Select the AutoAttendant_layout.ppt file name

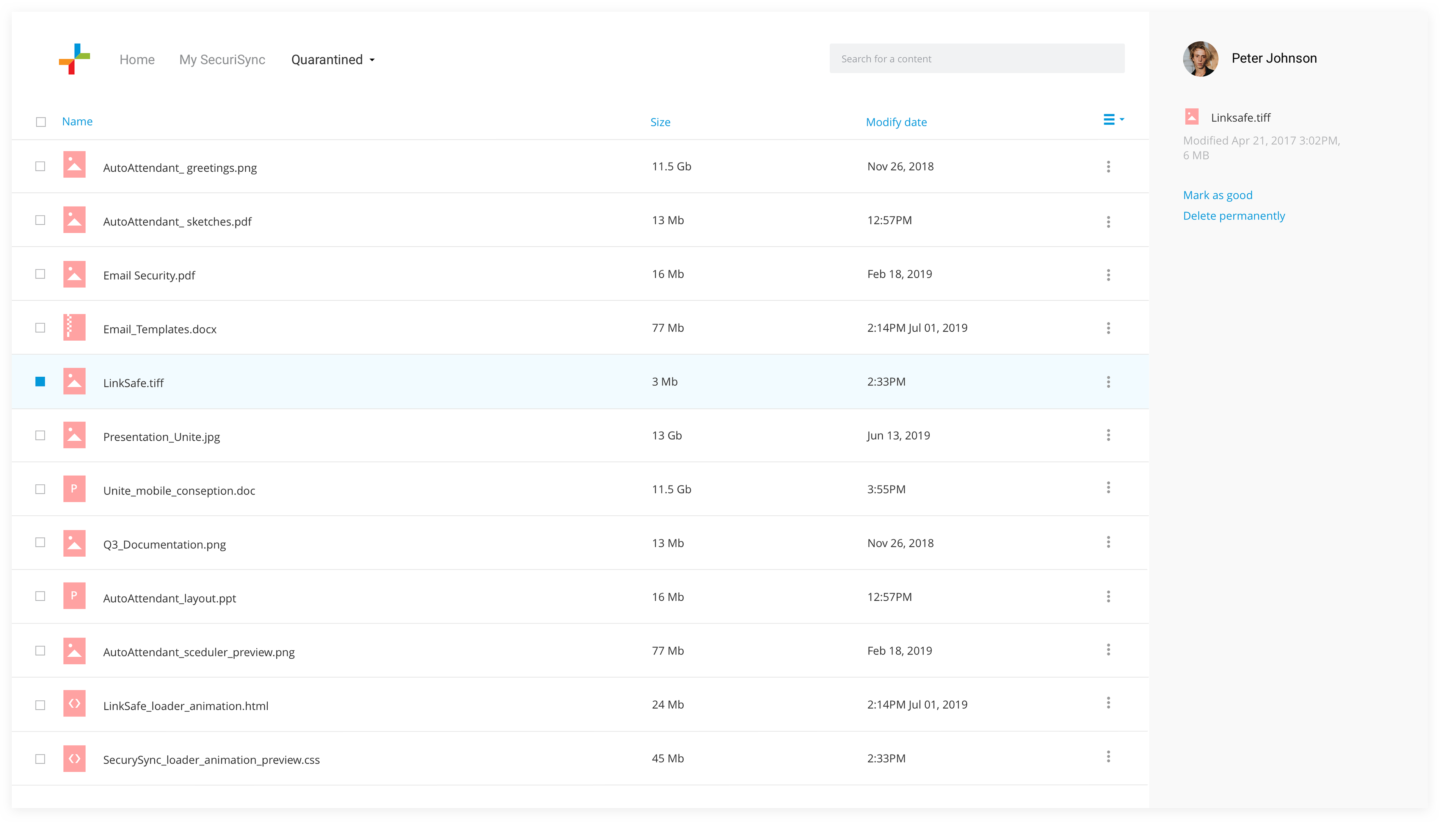point(169,598)
